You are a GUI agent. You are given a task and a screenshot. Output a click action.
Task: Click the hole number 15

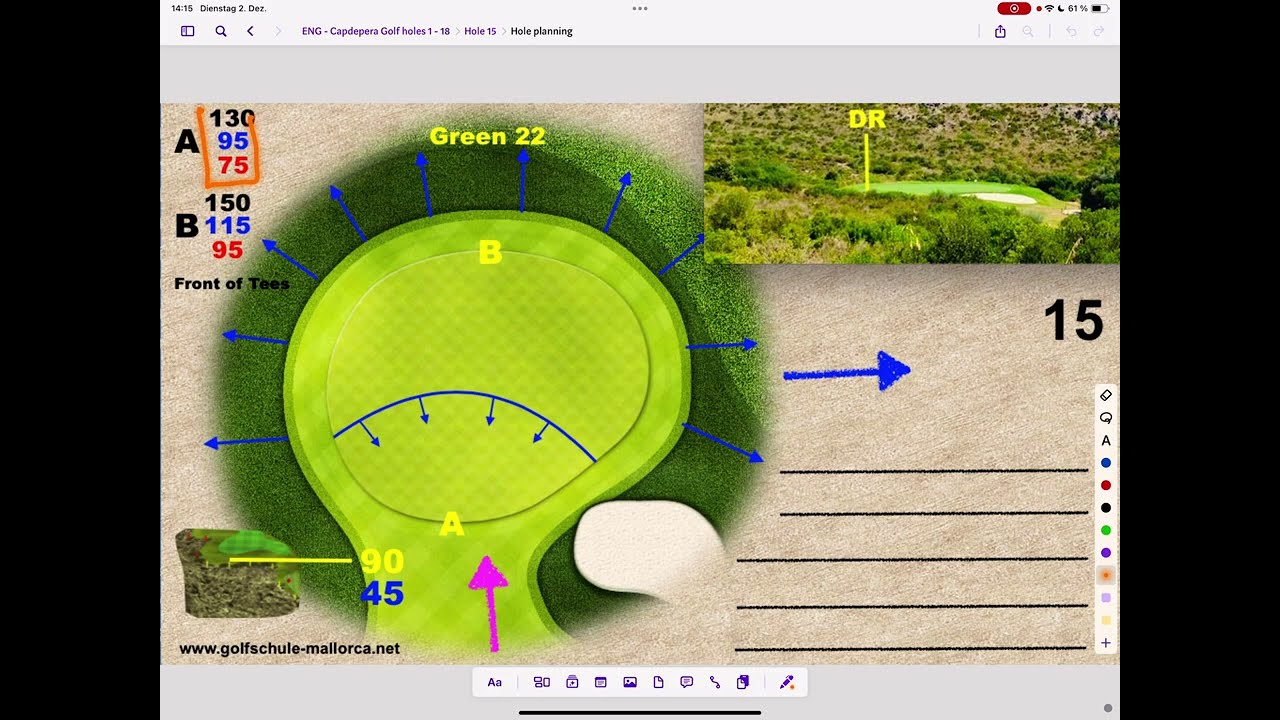1073,321
